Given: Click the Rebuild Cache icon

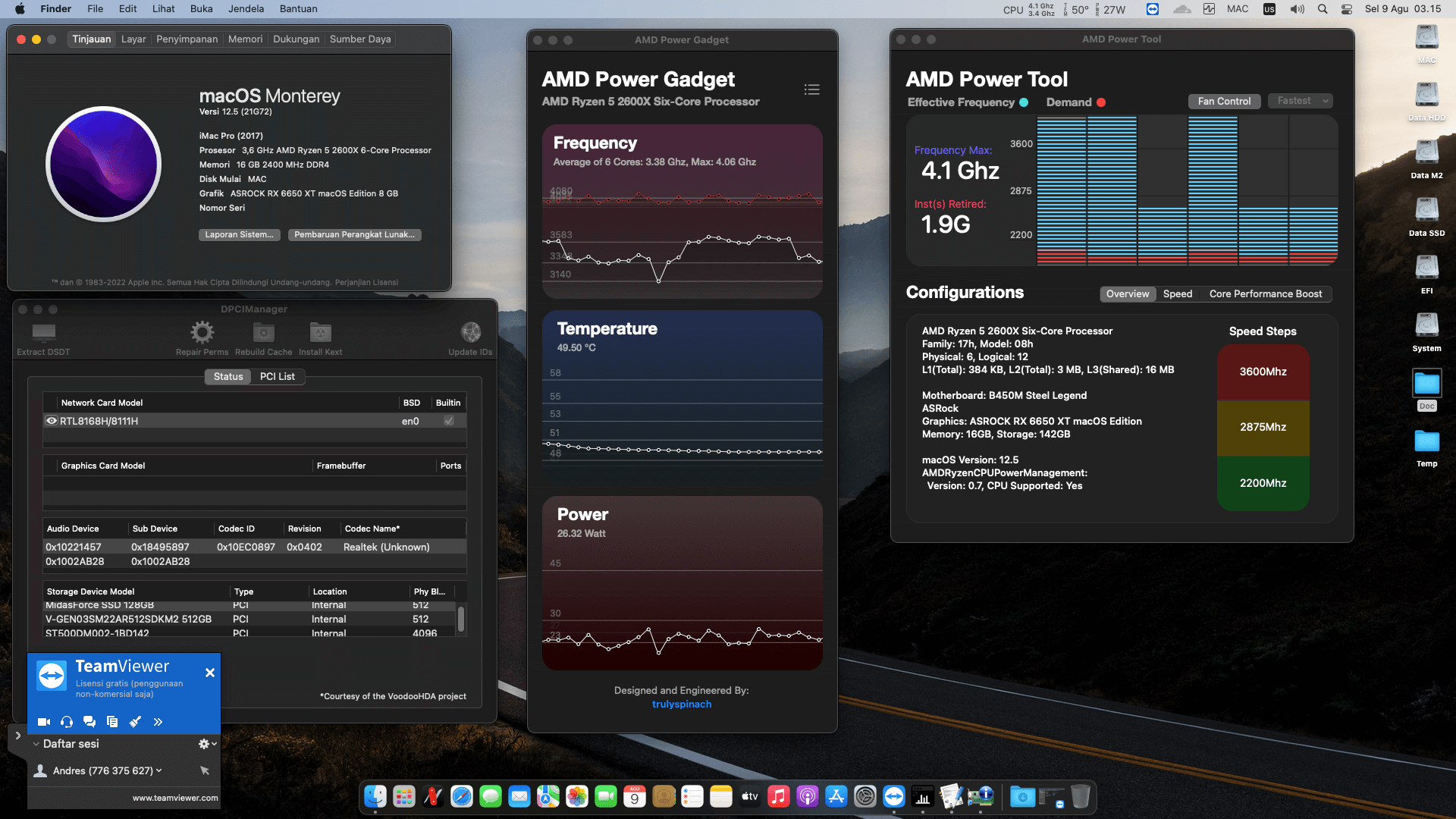Looking at the screenshot, I should tap(263, 331).
